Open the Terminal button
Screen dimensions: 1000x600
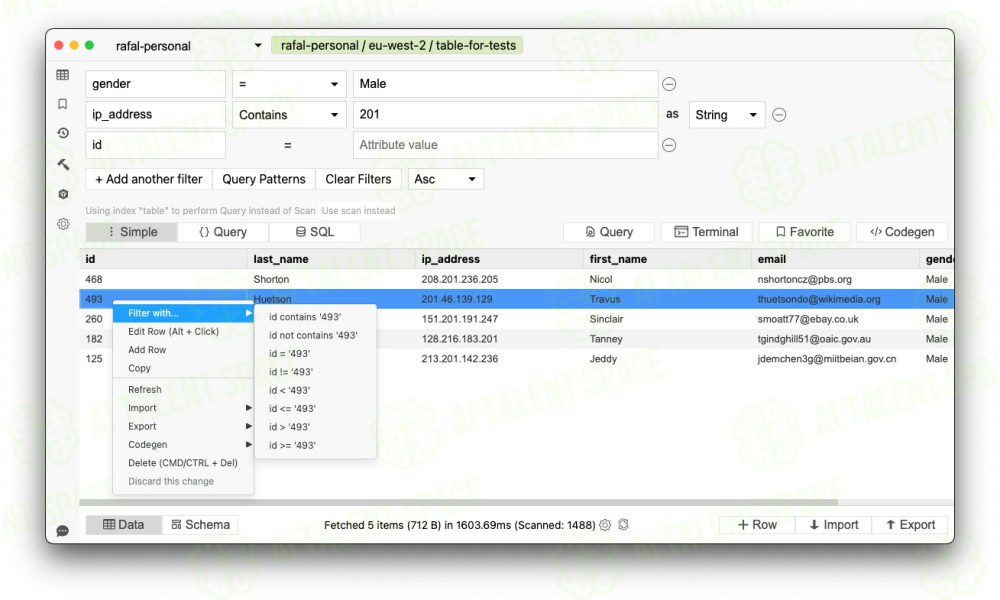point(707,232)
